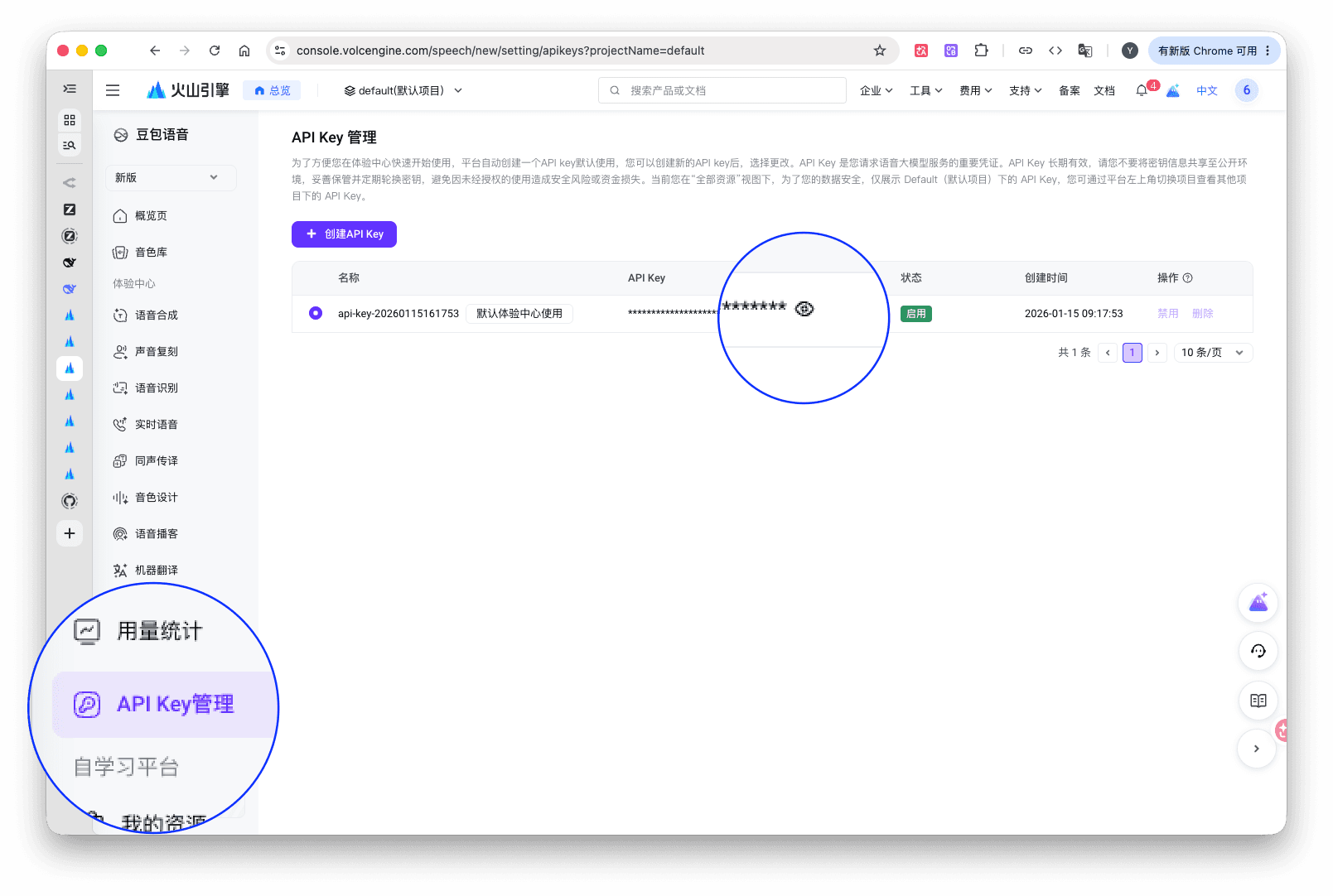Open the 总览 overview tab
Viewport: 1333px width, 896px height.
tap(272, 90)
